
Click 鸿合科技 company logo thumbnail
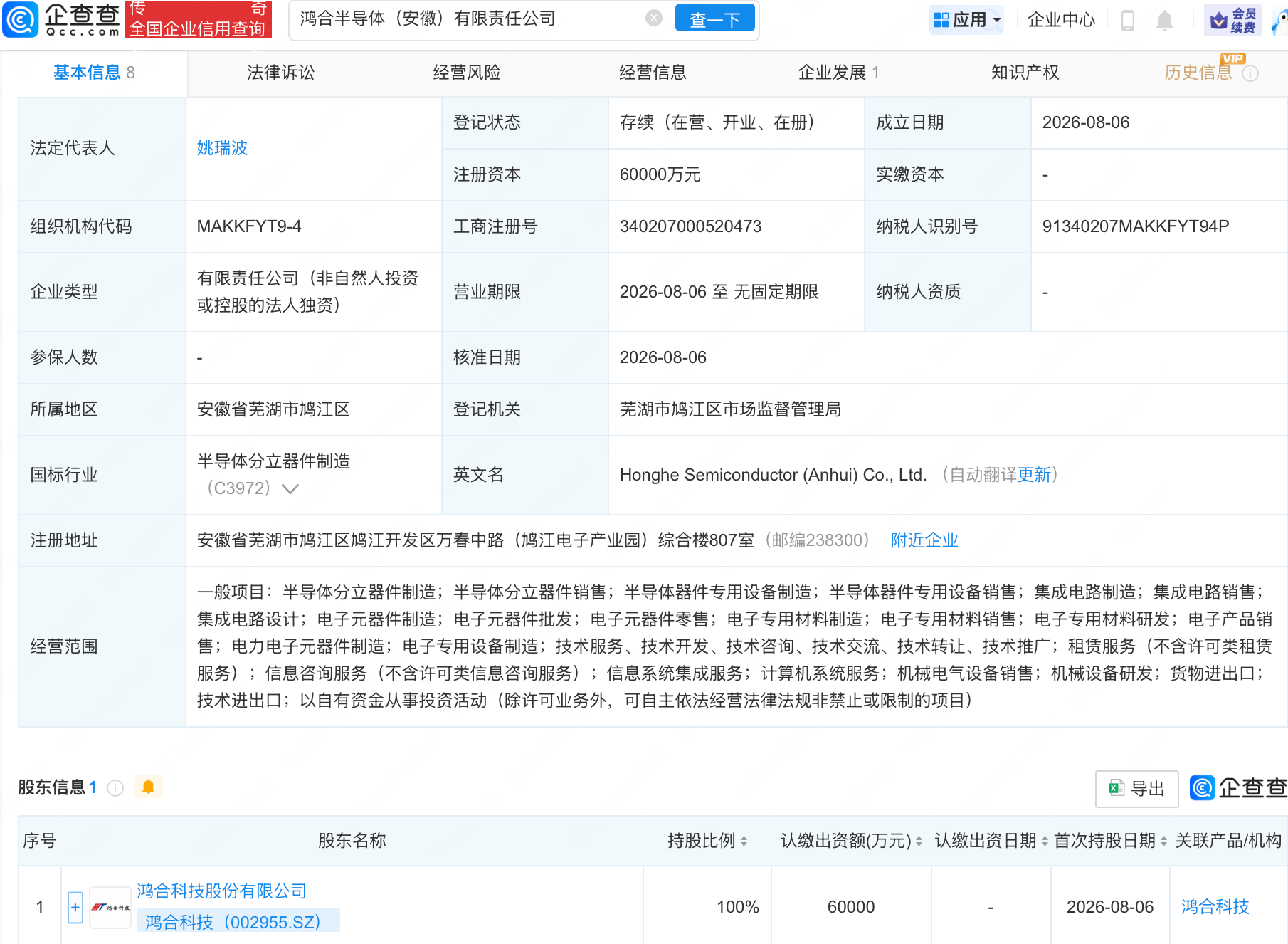point(110,907)
